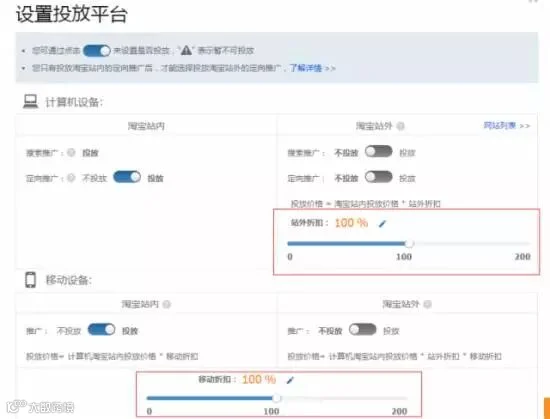Open the 网站列表 link
This screenshot has width=550, height=419.
499,126
